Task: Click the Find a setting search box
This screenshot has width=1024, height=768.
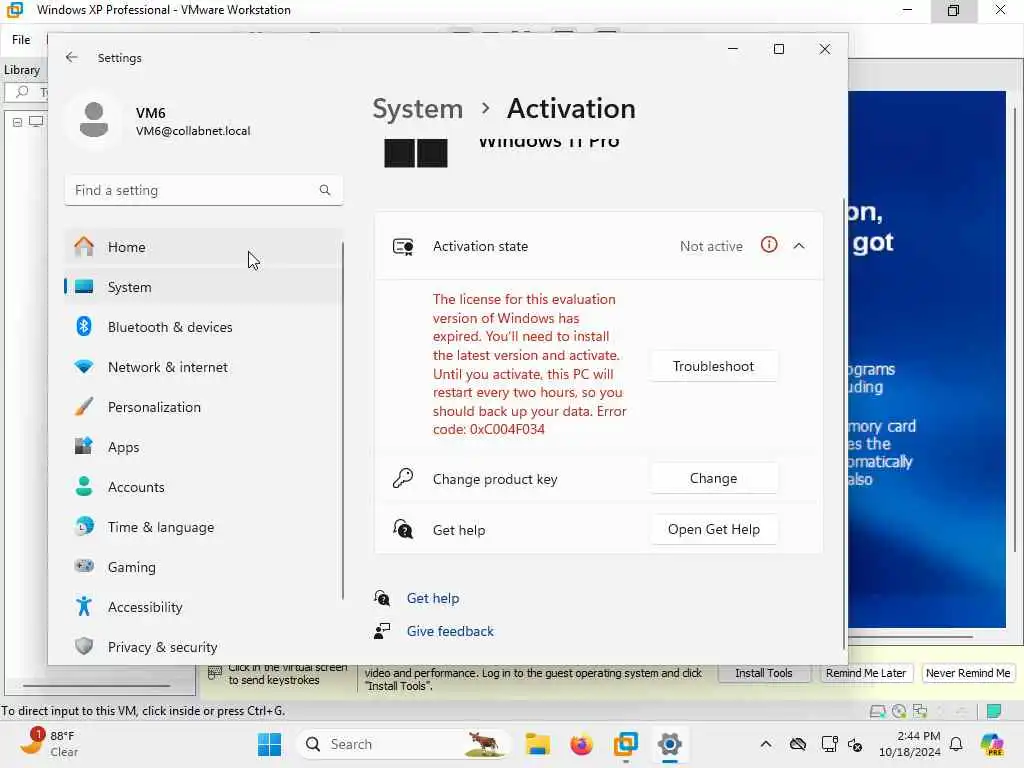Action: [x=203, y=190]
